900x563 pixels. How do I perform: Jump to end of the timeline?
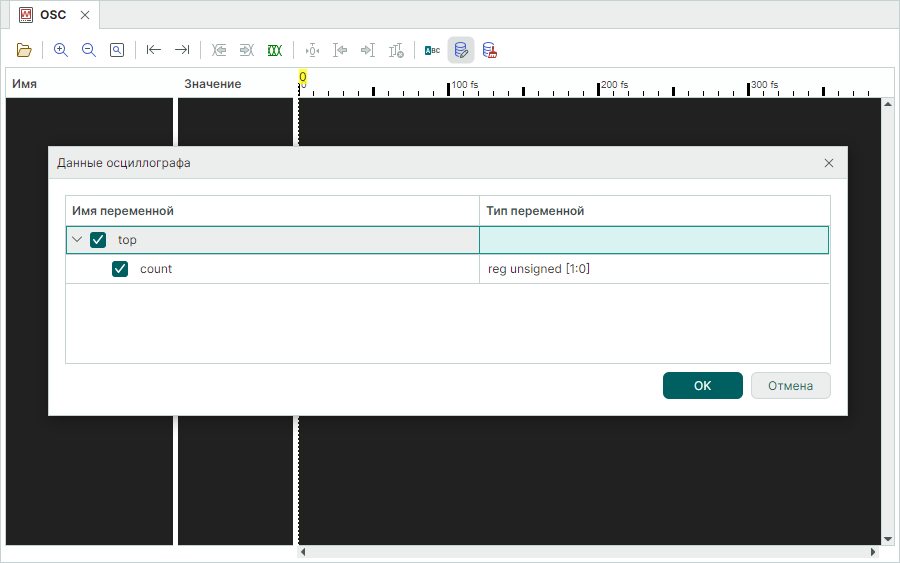pos(182,50)
